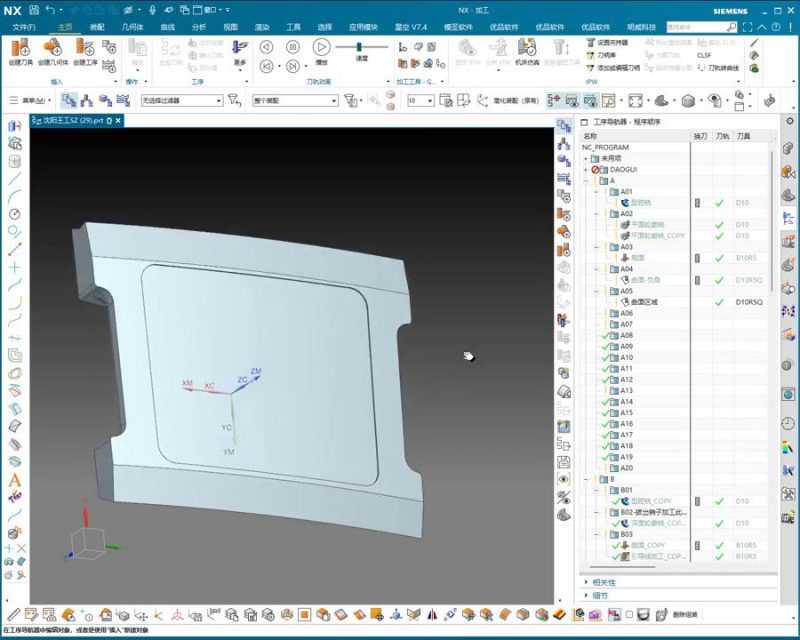Open the 无选择过滤器 dropdown
This screenshot has width=800, height=640.
click(x=218, y=100)
